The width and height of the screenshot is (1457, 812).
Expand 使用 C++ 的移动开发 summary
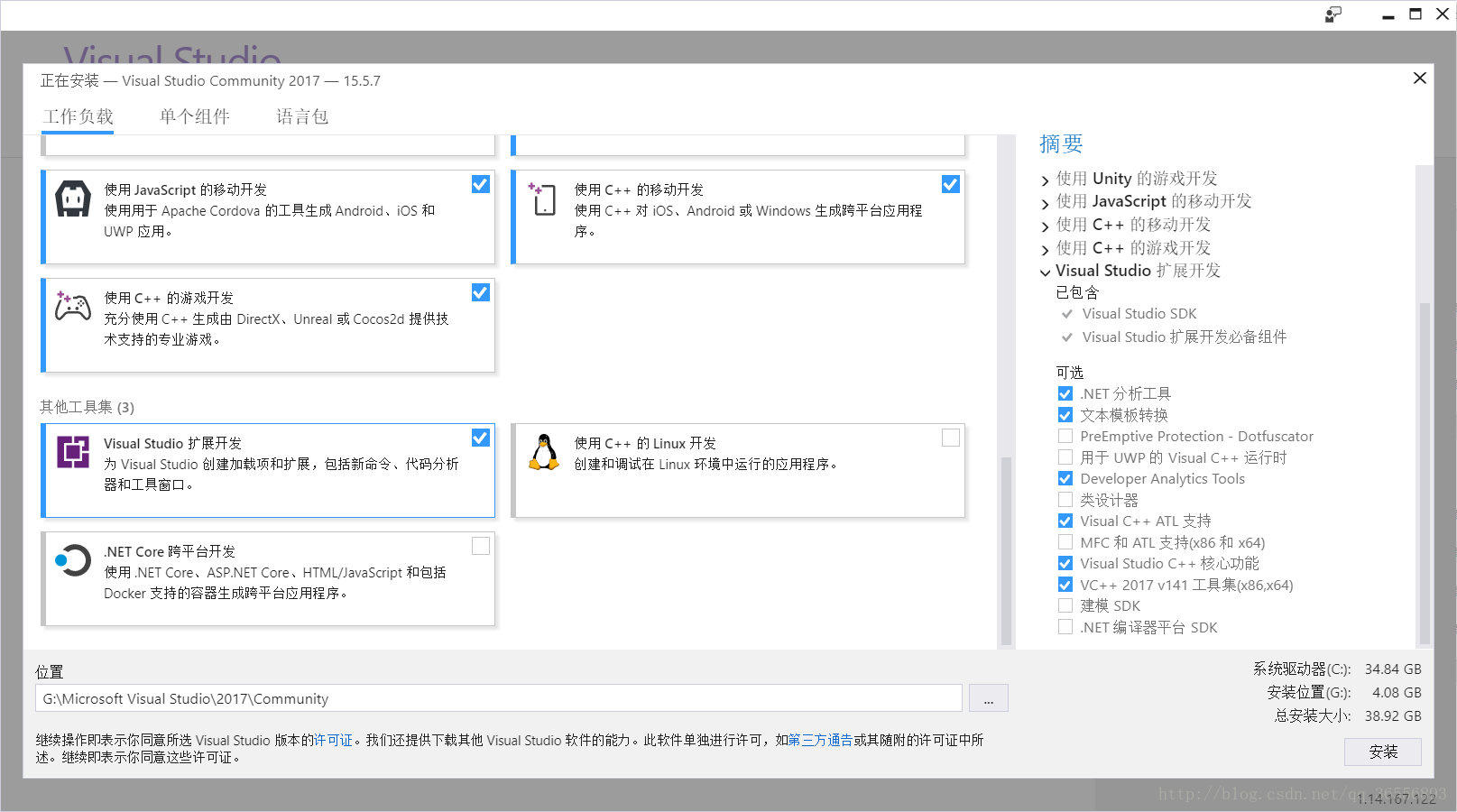click(1046, 226)
